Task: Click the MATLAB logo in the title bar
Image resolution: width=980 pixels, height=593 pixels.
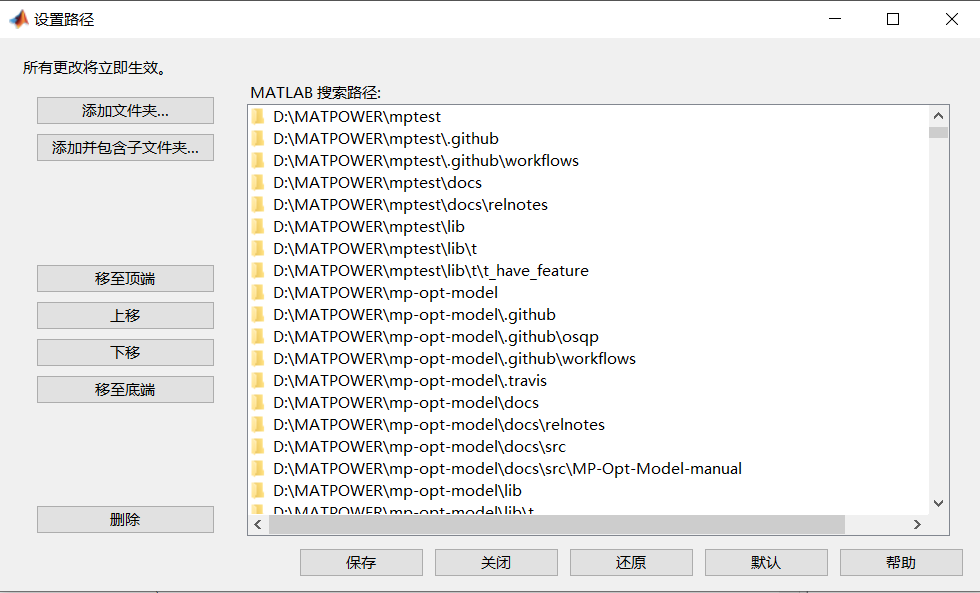Action: click(18, 18)
